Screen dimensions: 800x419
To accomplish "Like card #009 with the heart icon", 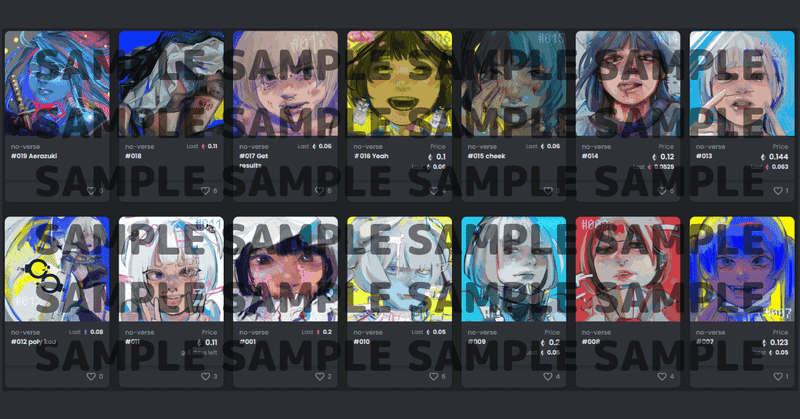I will (548, 376).
